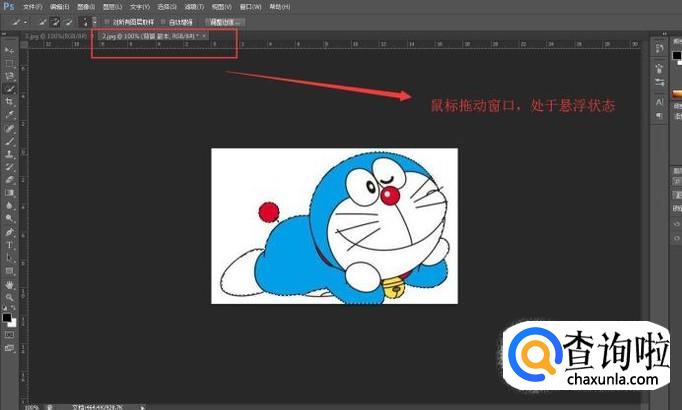682x410 pixels.
Task: Select the Quick Selection tool
Action: (9, 89)
